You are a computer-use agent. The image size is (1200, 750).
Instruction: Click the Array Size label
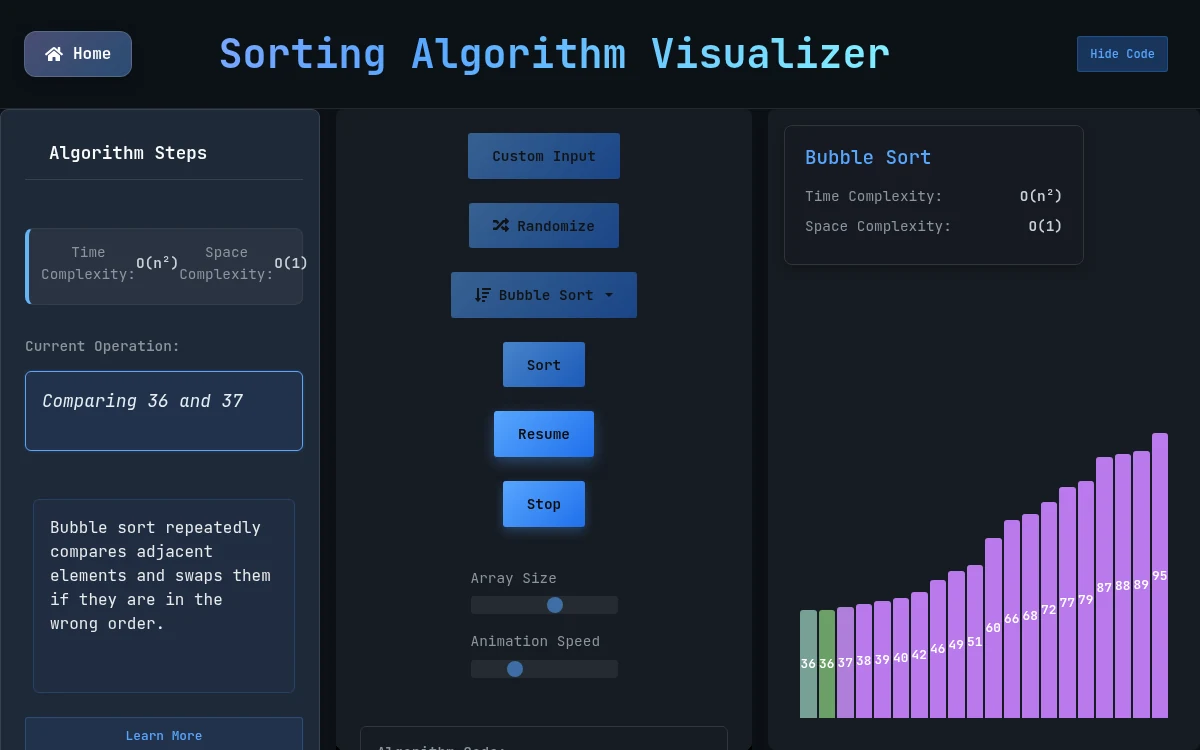514,578
